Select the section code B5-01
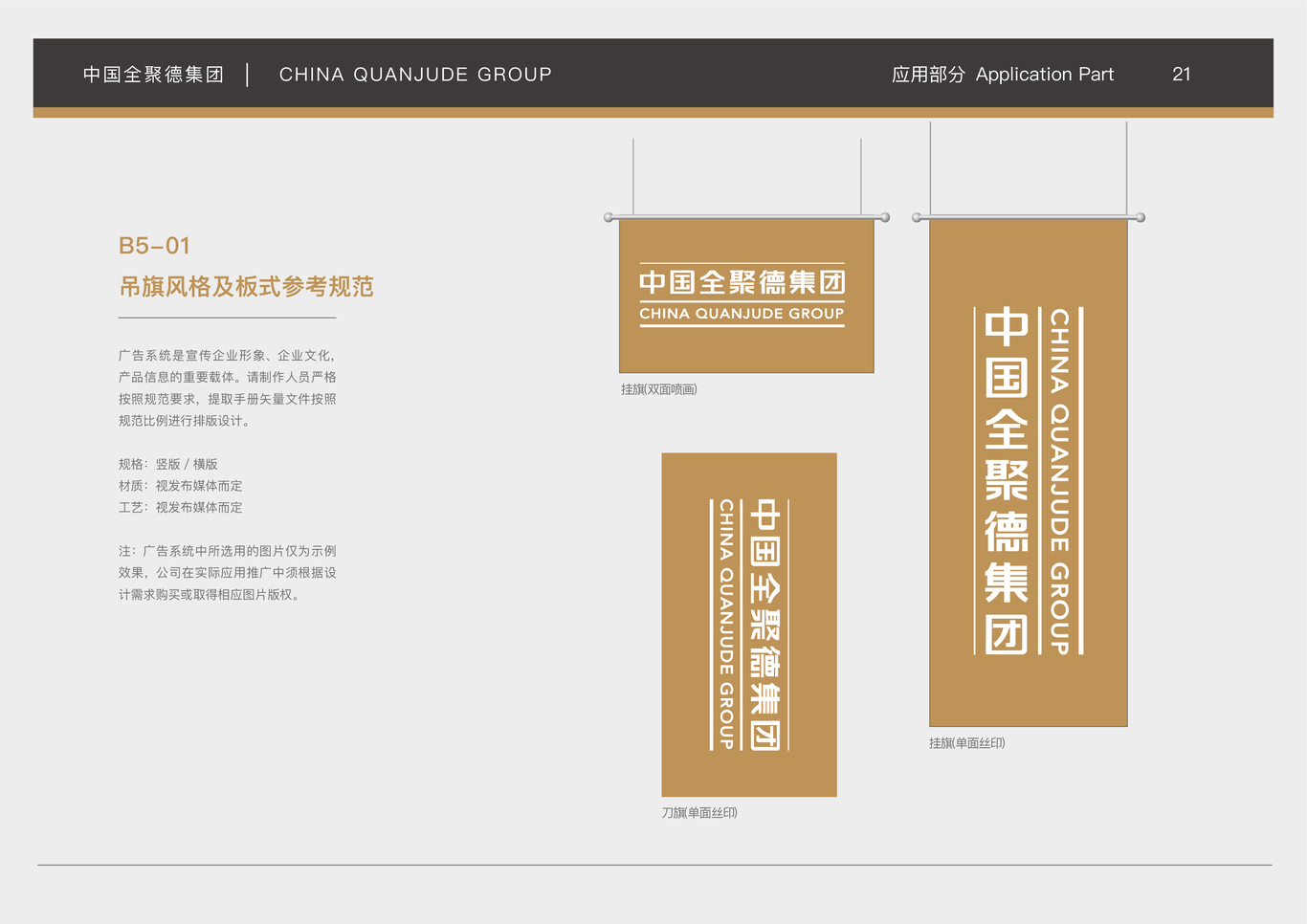1307x924 pixels. pos(154,246)
